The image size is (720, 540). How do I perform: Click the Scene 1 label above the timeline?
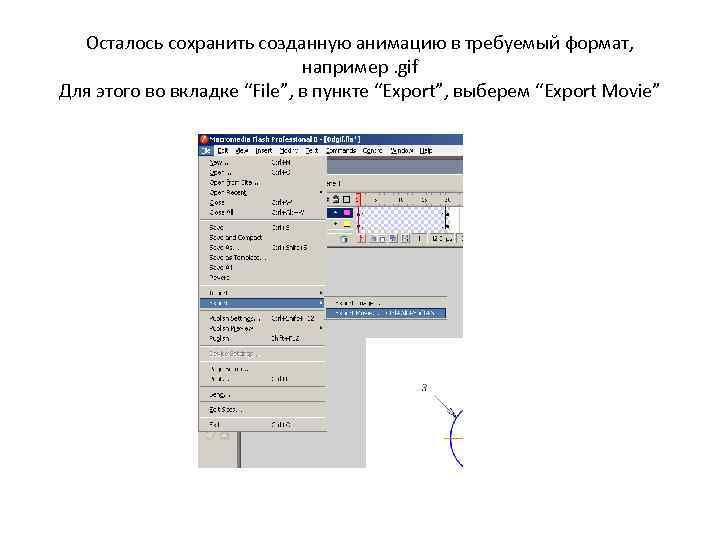(334, 184)
